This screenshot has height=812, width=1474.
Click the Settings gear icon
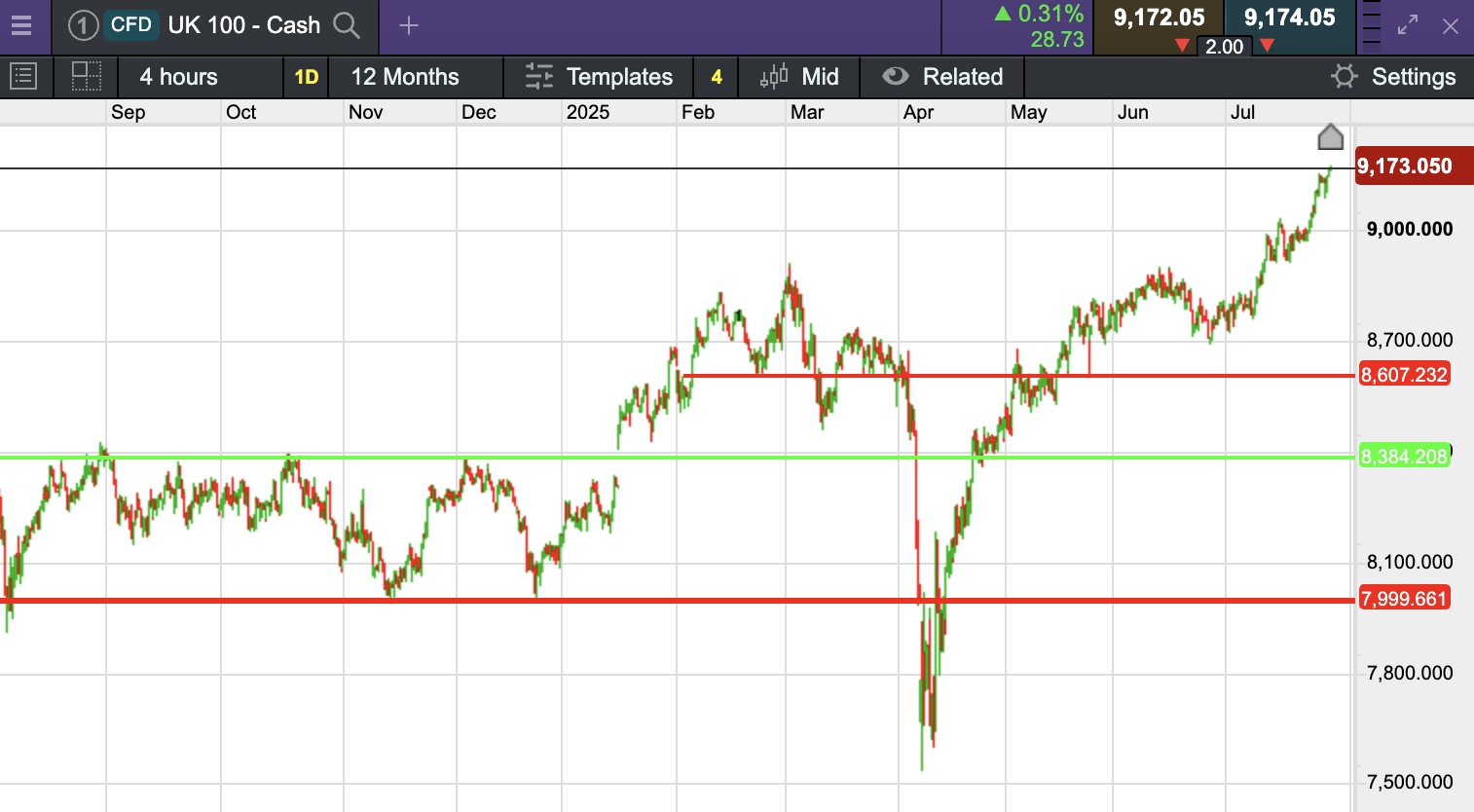1344,76
